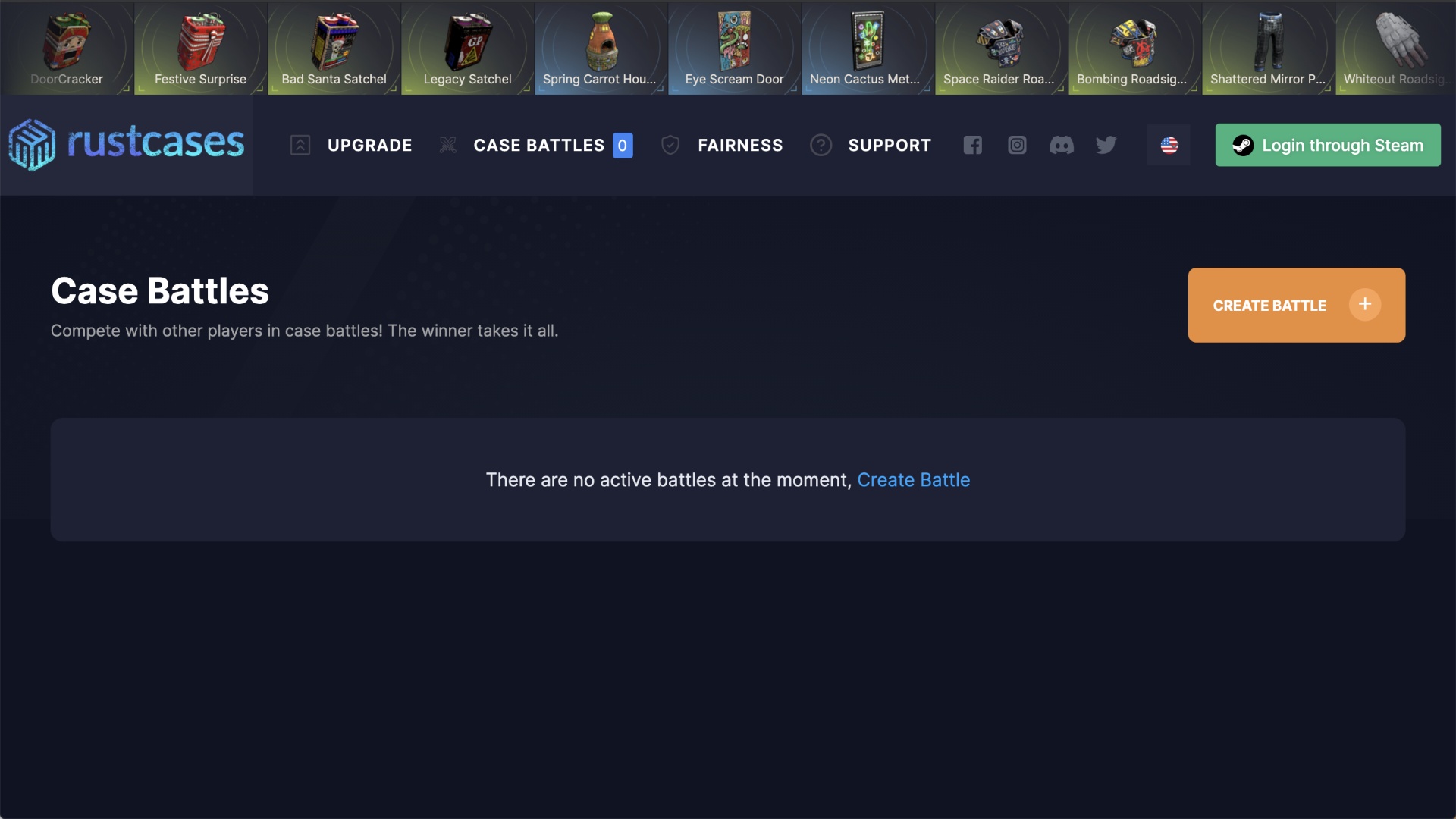The image size is (1456, 819).
Task: Open the Instagram page via its icon
Action: (1017, 145)
